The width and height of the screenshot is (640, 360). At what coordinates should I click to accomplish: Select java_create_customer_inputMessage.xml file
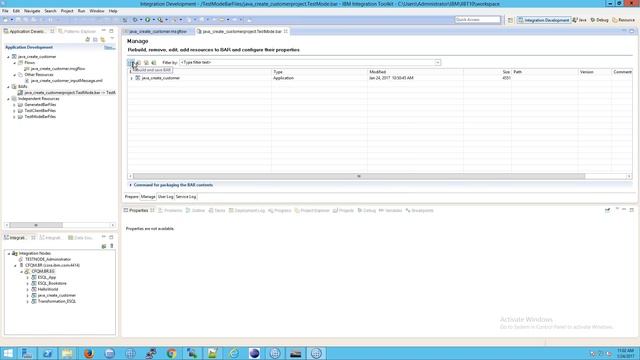pos(66,81)
